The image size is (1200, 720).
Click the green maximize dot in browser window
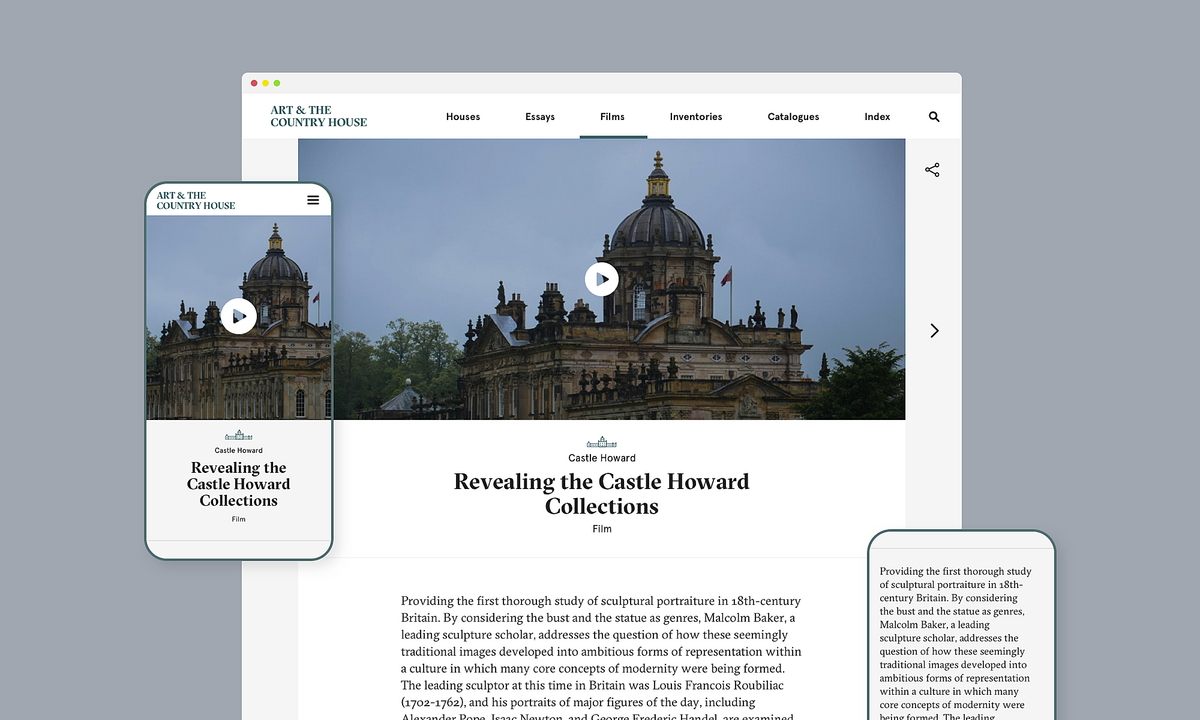(277, 83)
